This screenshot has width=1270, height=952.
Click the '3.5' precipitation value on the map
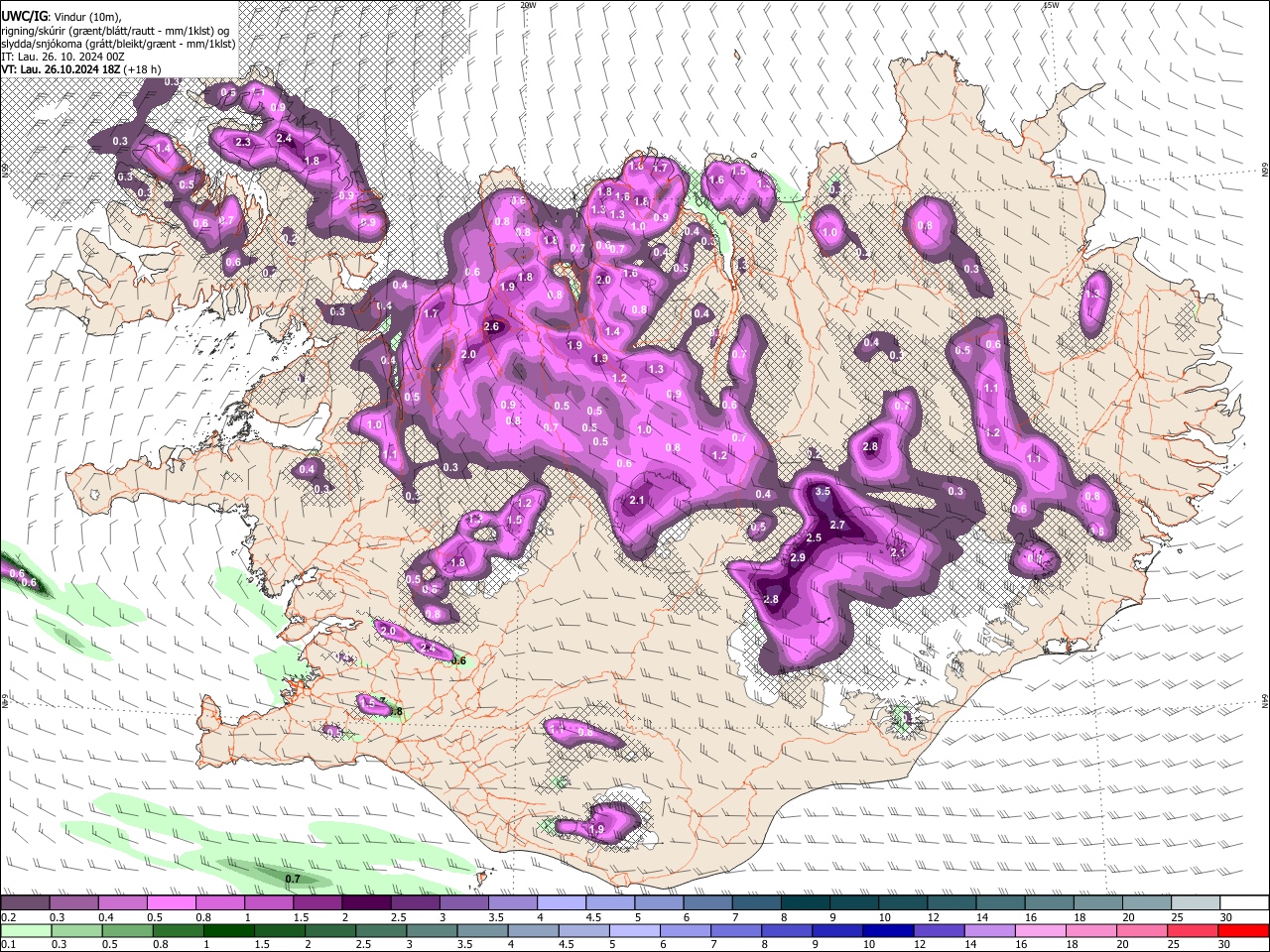[823, 492]
